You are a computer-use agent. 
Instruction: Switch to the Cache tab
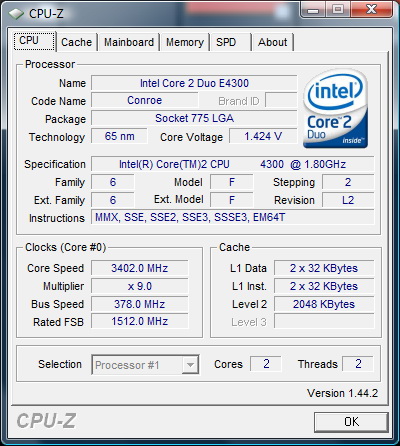(76, 42)
